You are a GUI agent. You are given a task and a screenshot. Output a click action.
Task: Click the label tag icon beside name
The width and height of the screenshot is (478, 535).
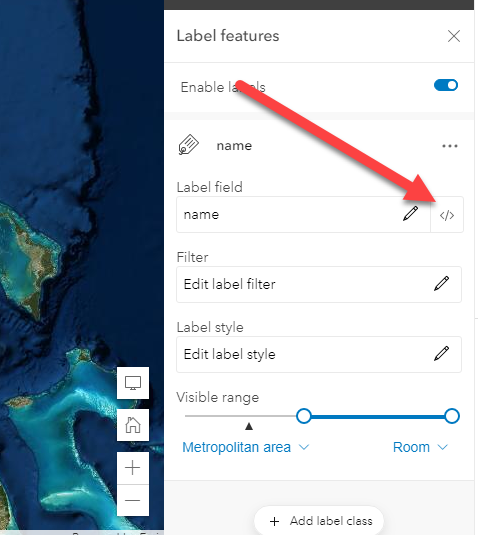coord(188,145)
